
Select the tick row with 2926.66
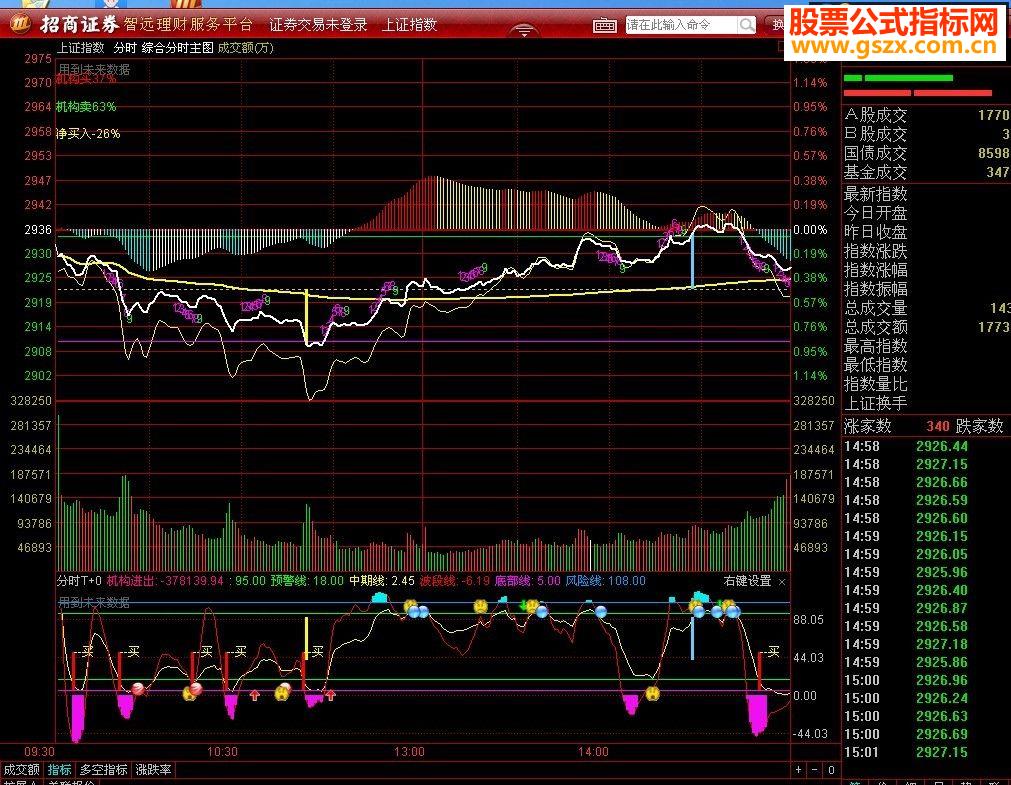(926, 482)
